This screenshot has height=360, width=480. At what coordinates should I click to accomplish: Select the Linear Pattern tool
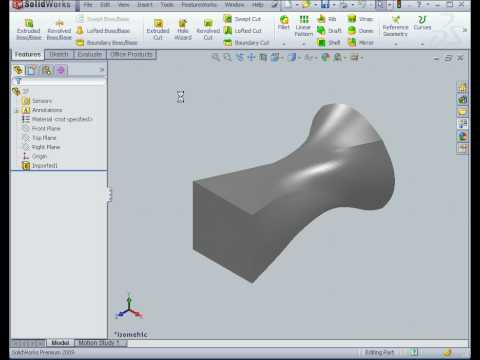[x=304, y=26]
